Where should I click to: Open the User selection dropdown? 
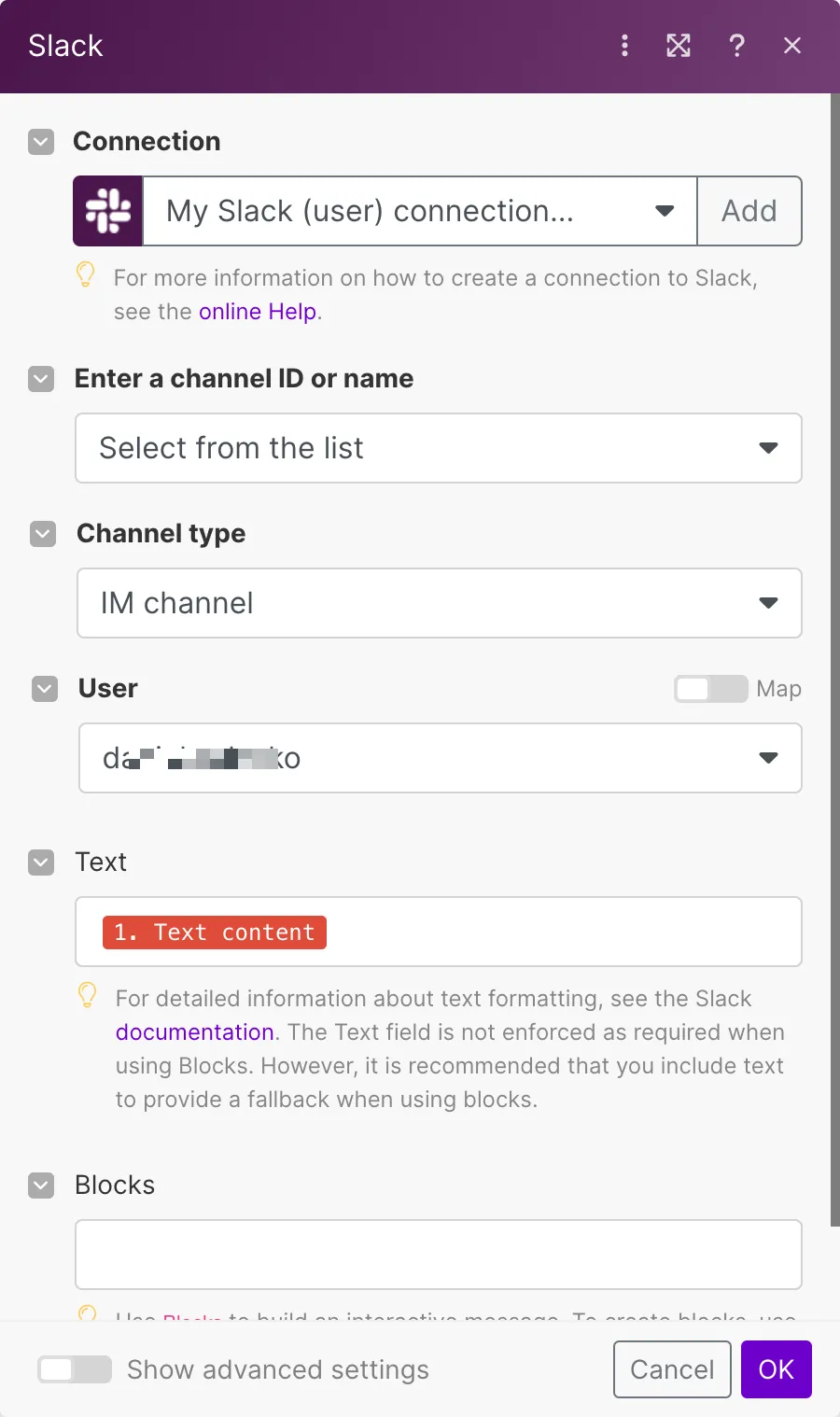click(x=441, y=758)
